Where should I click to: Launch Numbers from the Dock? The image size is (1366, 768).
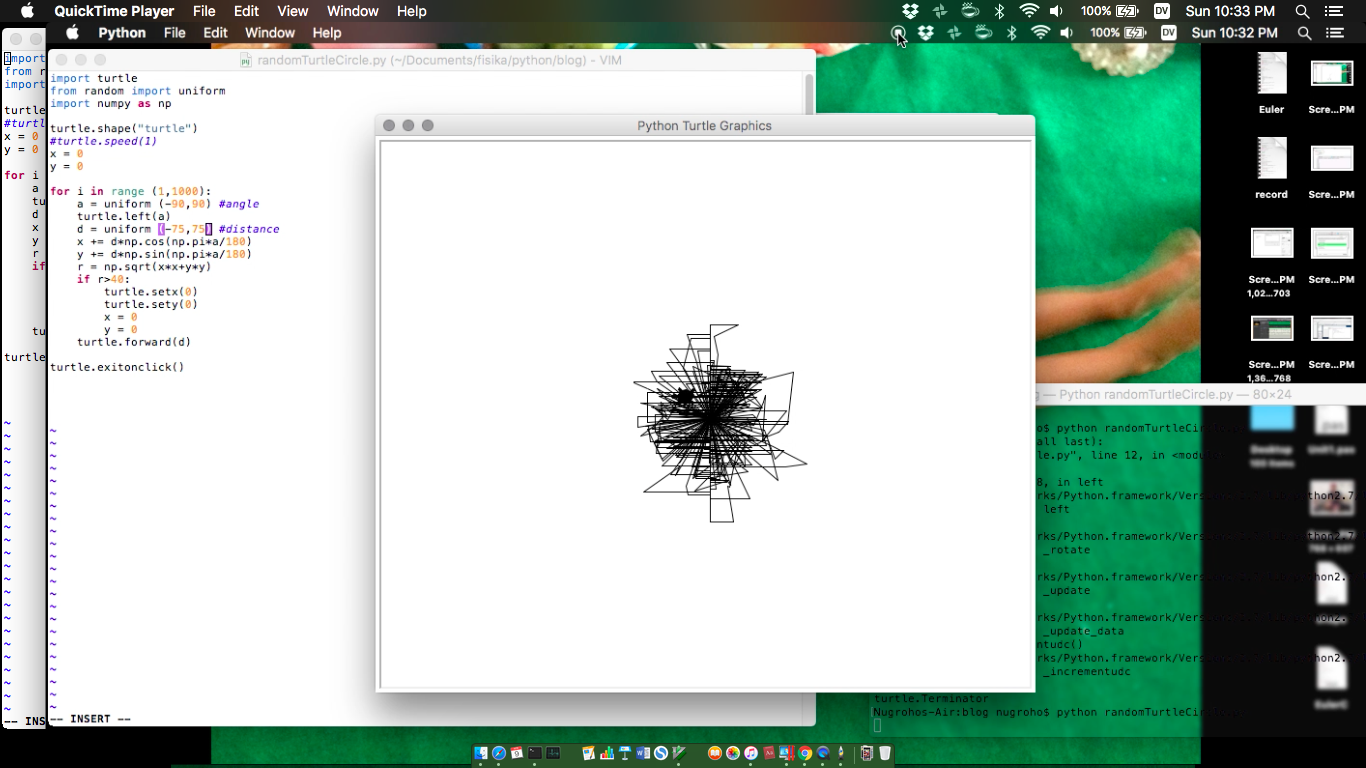pos(607,753)
